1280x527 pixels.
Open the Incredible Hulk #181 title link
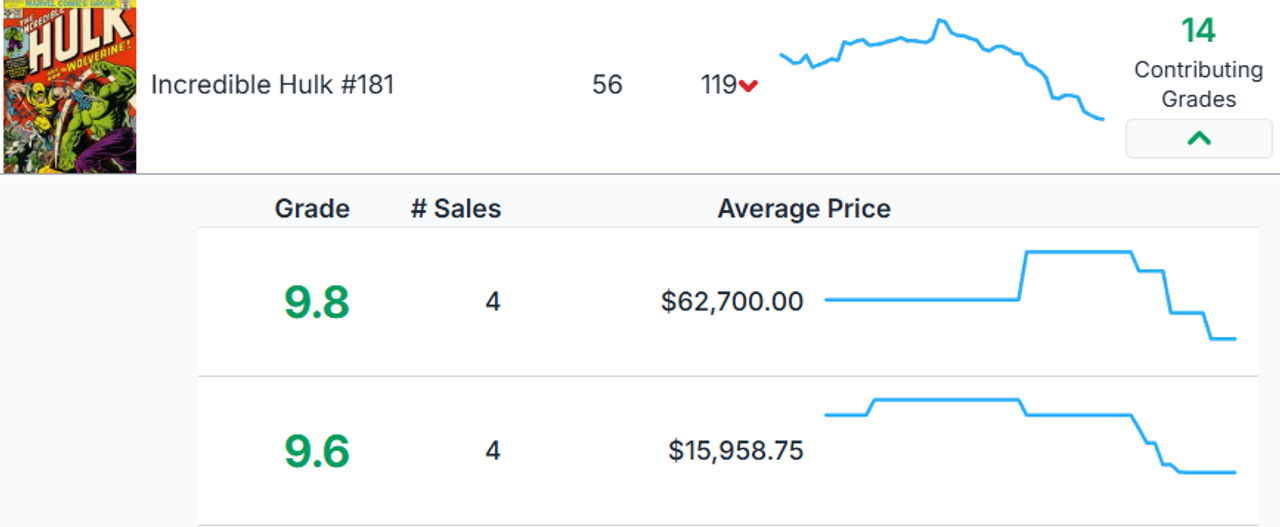pyautogui.click(x=272, y=85)
